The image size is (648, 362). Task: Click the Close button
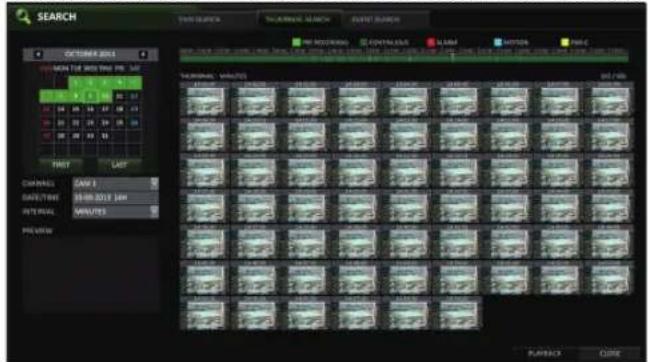(610, 353)
